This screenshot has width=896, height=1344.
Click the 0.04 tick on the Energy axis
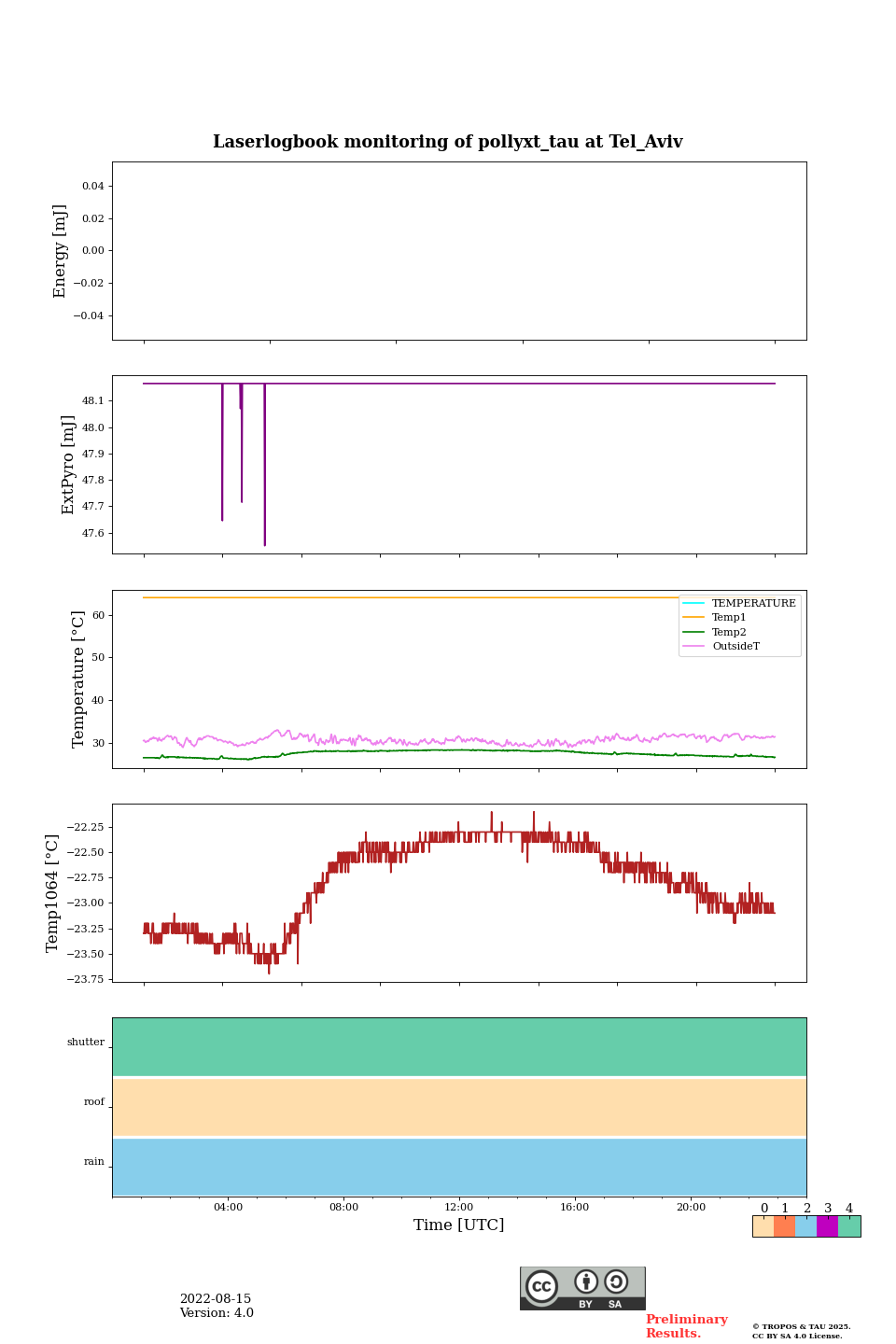[x=93, y=186]
